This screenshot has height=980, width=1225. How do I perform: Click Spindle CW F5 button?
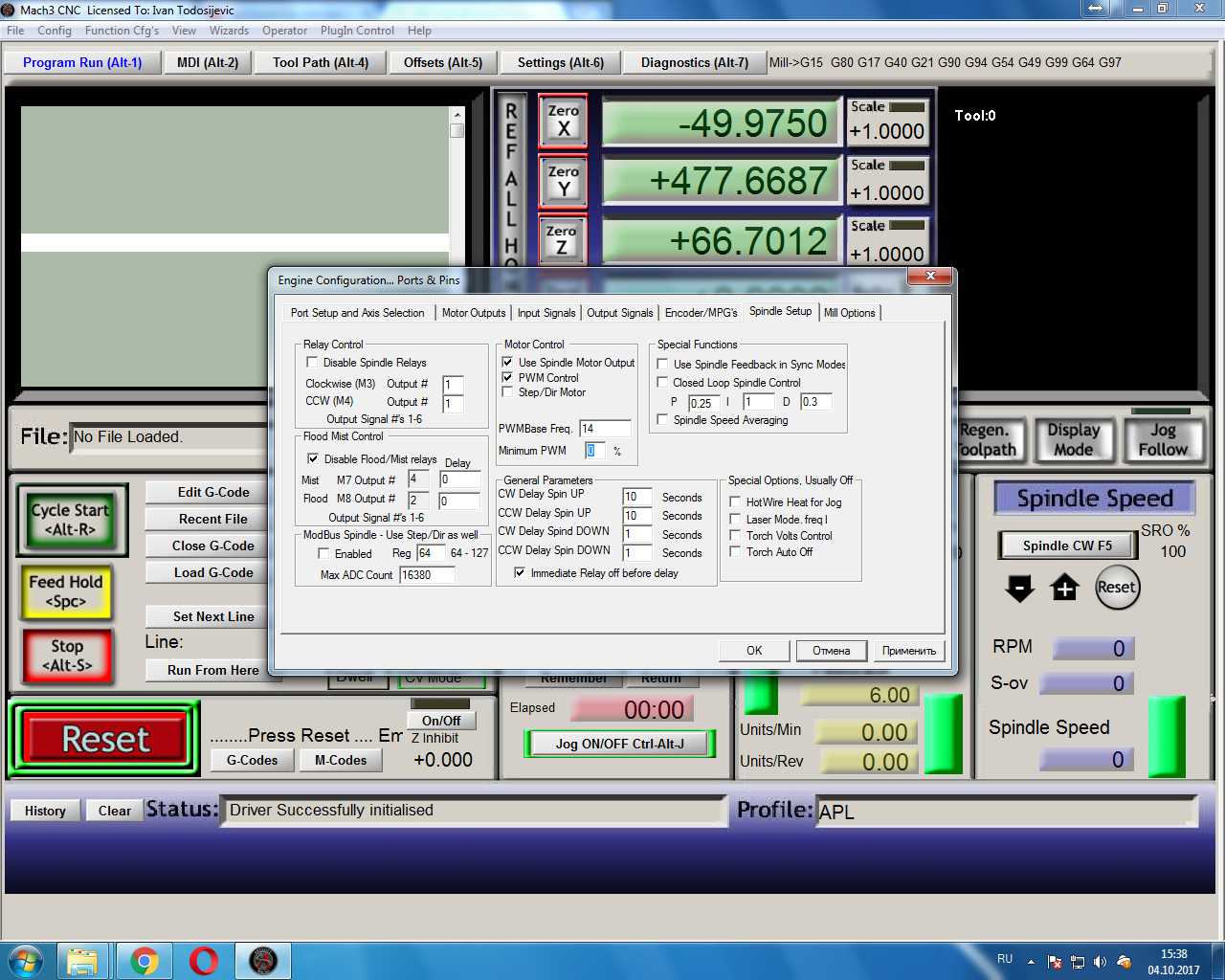1067,546
